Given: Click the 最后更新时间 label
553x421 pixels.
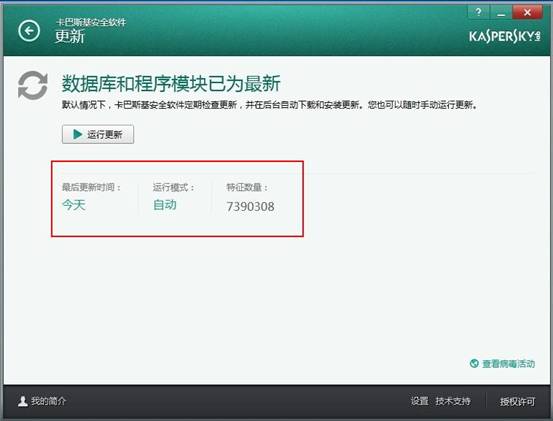Looking at the screenshot, I should coord(91,187).
